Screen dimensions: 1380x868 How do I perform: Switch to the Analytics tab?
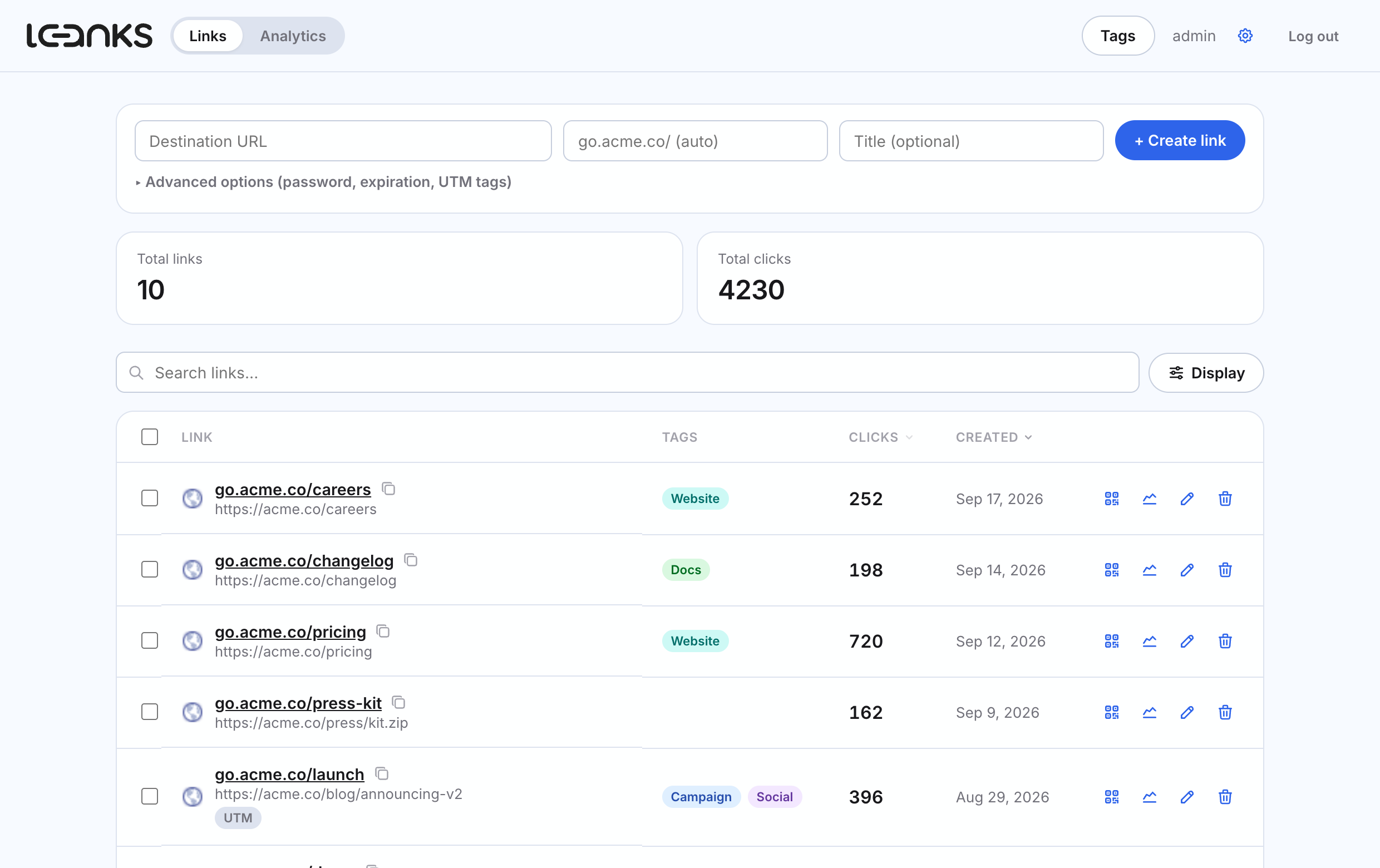[293, 36]
